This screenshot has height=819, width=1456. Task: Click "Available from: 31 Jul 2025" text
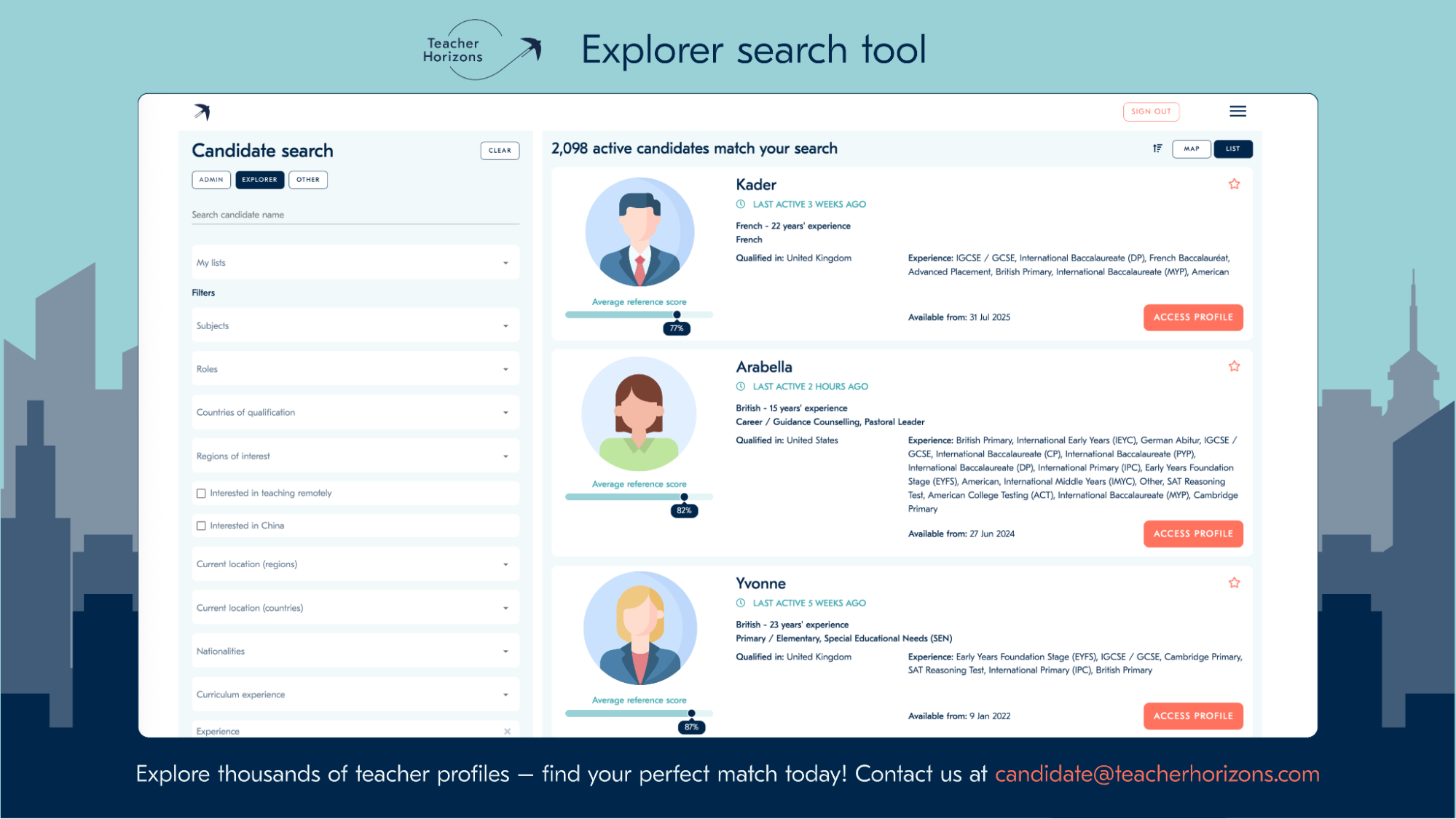tap(959, 317)
